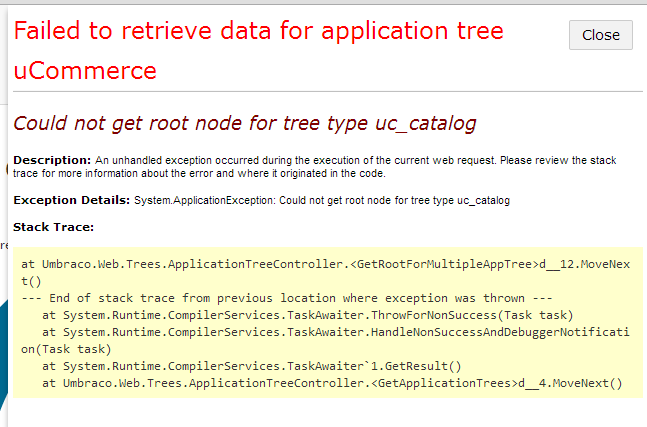The image size is (647, 427).
Task: Click the 'TaskAwaiter`1.GetResult()' stack line
Action: (252, 366)
